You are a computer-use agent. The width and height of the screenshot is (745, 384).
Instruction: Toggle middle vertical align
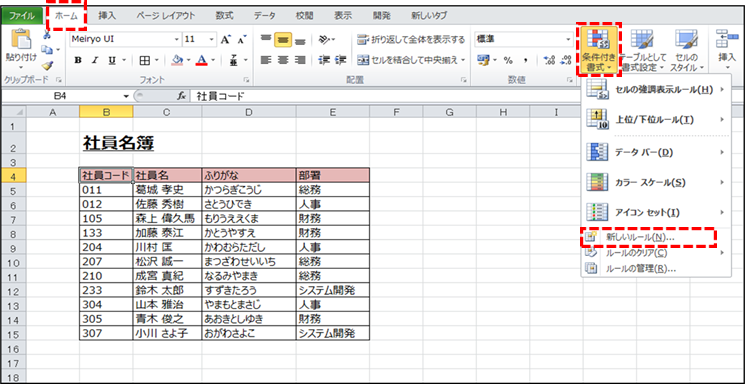coord(283,40)
